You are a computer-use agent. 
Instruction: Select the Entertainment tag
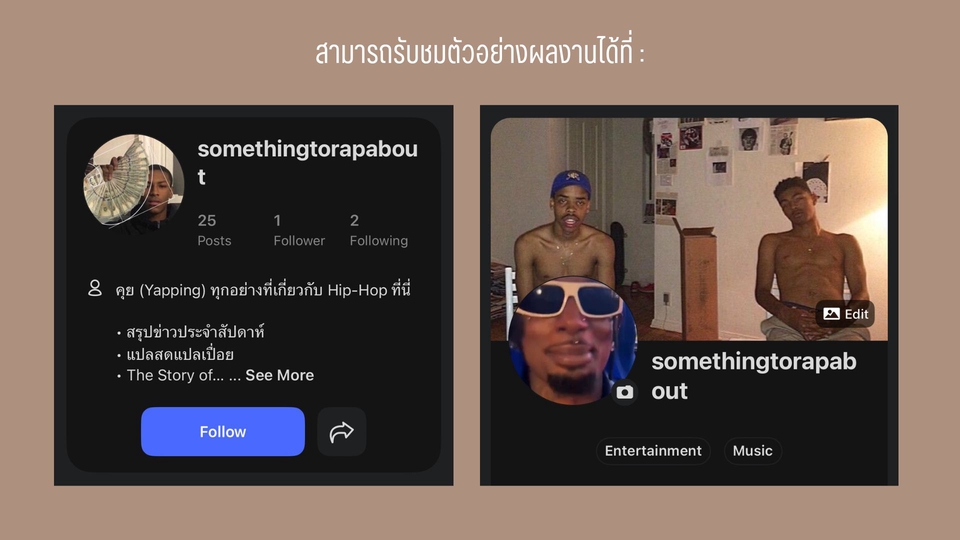click(653, 451)
